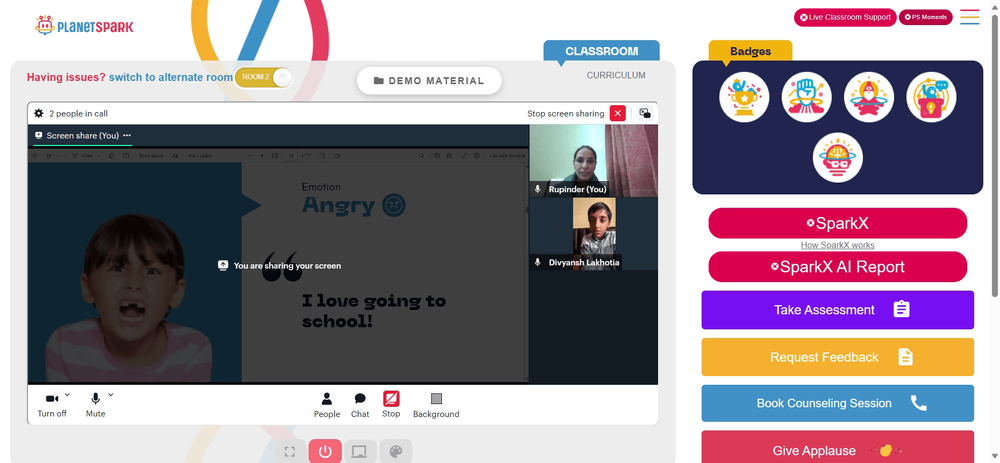This screenshot has height=463, width=1000.
Task: Select Divyansh Lakhotia video tile
Action: pos(593,233)
